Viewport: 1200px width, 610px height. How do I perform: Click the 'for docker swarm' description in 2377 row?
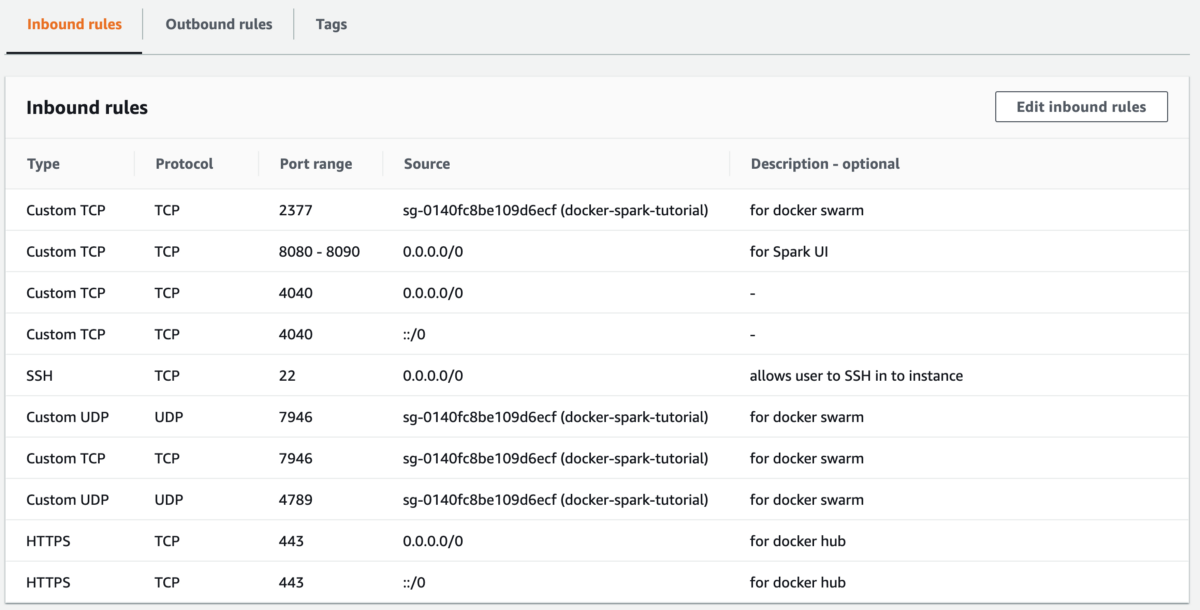[x=807, y=211]
